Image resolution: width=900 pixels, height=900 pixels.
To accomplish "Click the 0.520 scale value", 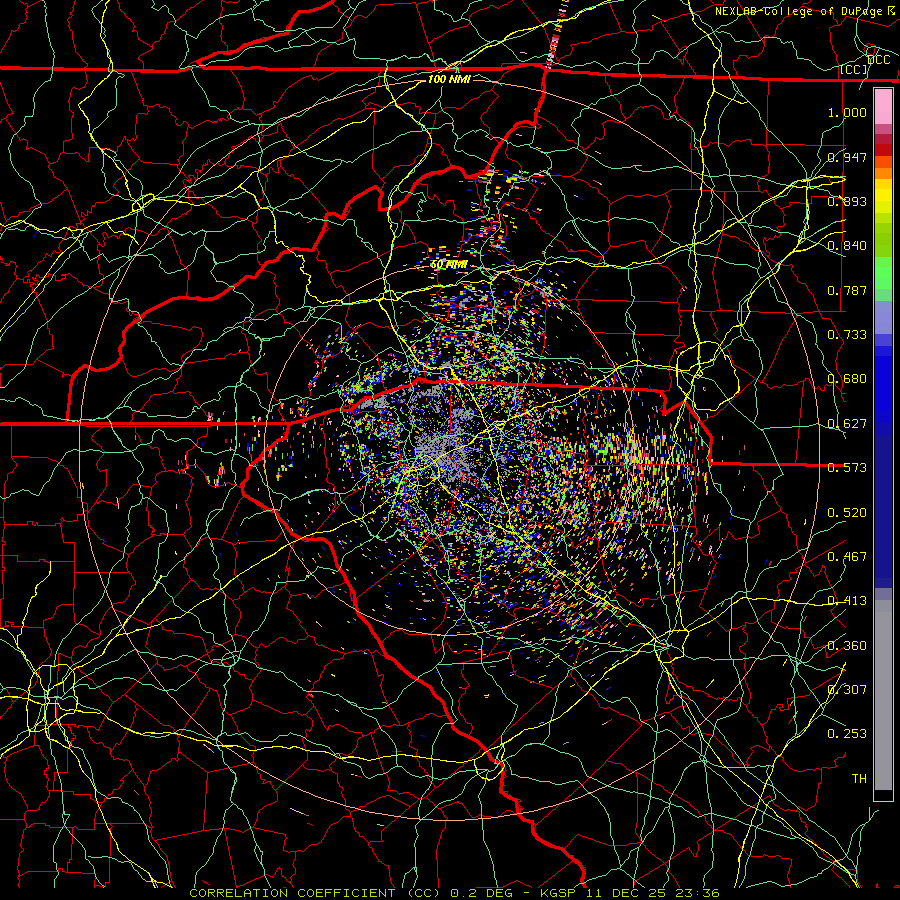I will [x=847, y=513].
